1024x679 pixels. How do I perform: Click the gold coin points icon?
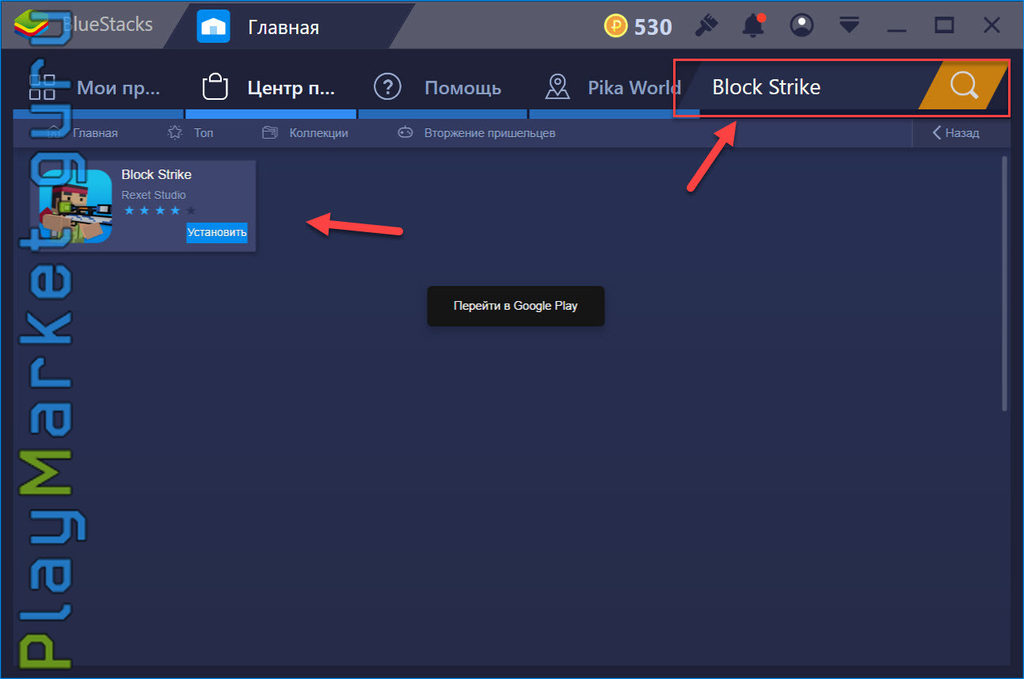click(x=615, y=26)
